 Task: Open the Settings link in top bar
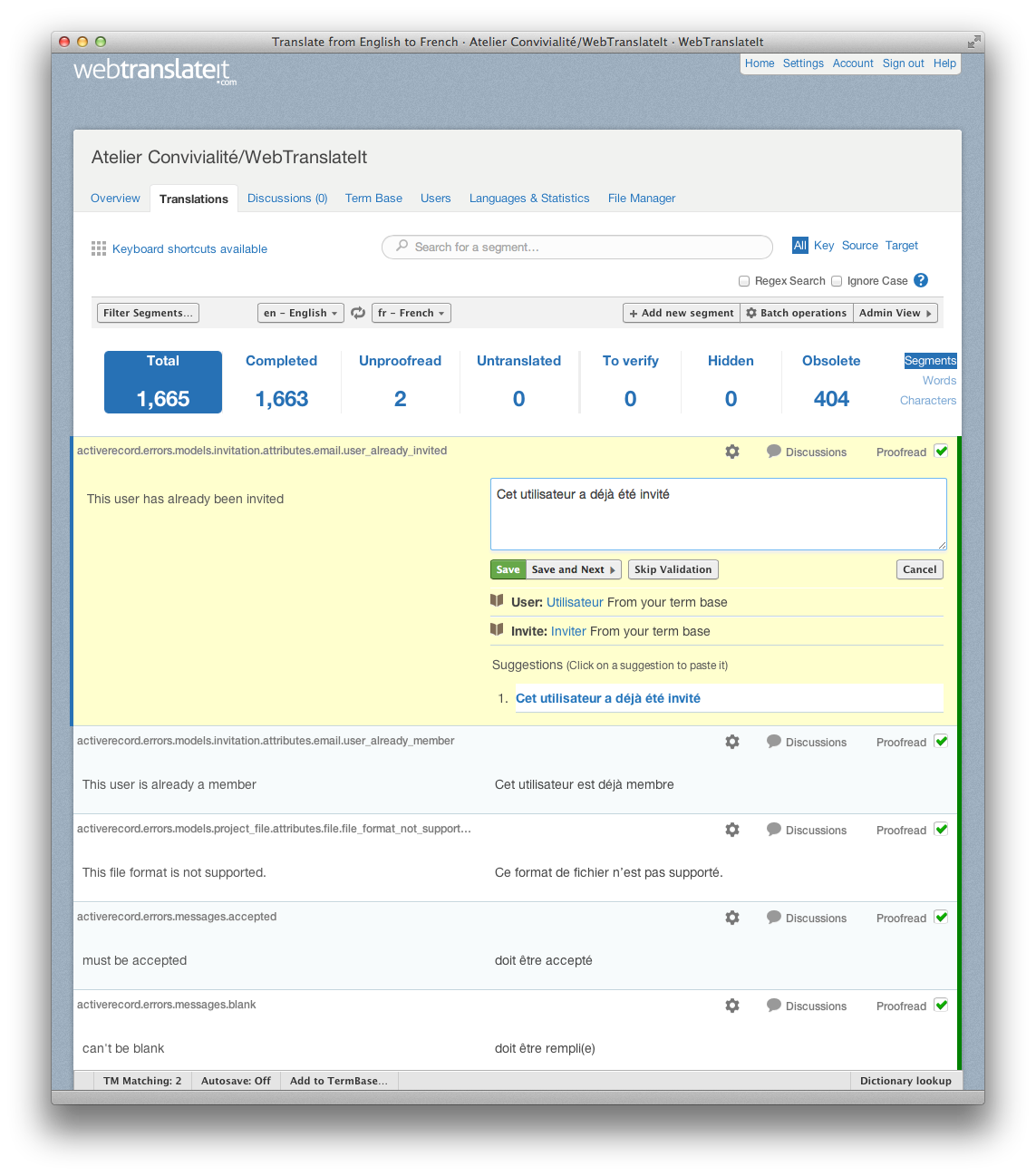803,63
